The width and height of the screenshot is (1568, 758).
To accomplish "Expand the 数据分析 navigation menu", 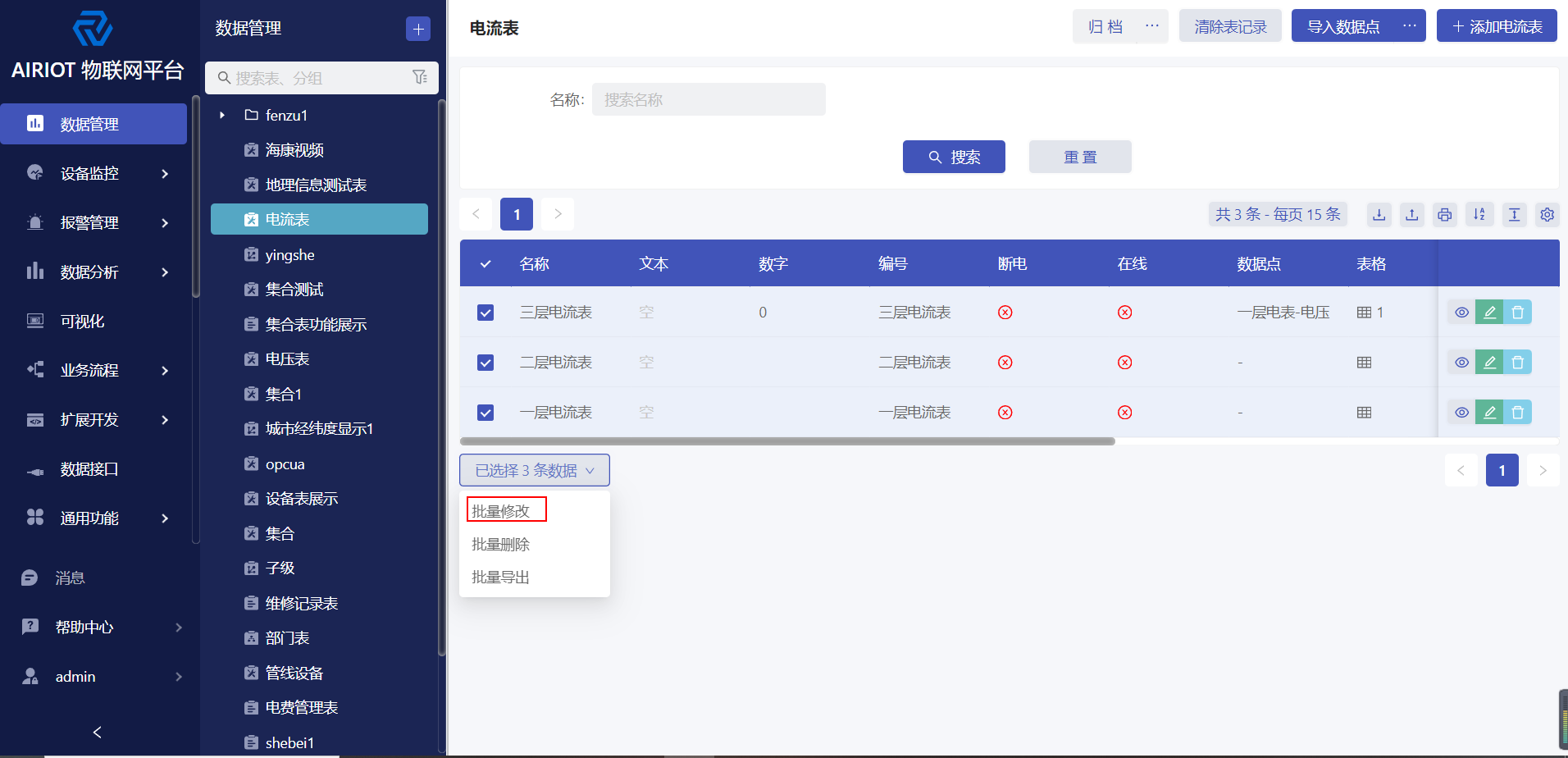I will tap(93, 272).
